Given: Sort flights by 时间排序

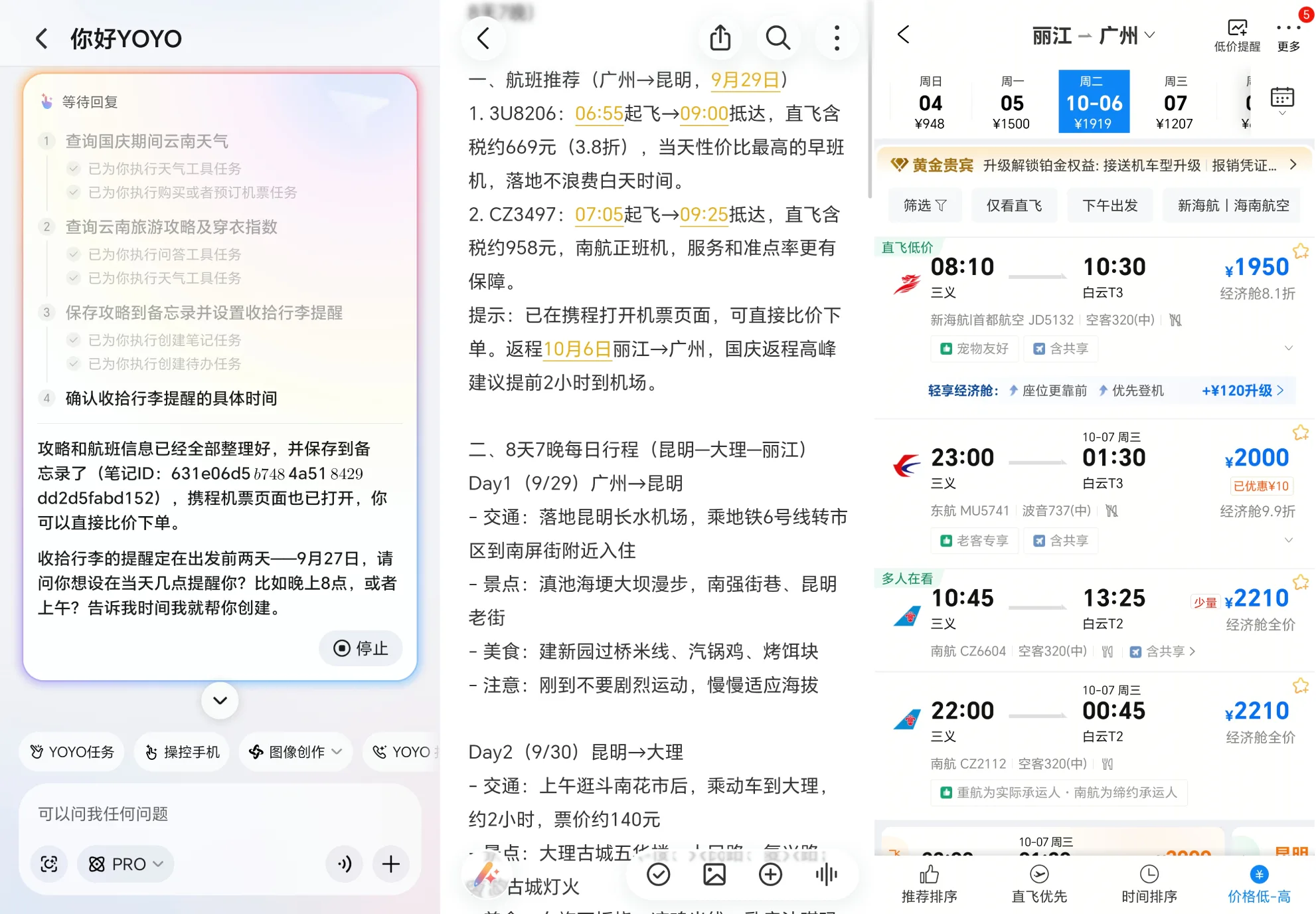Looking at the screenshot, I should click(x=1149, y=884).
